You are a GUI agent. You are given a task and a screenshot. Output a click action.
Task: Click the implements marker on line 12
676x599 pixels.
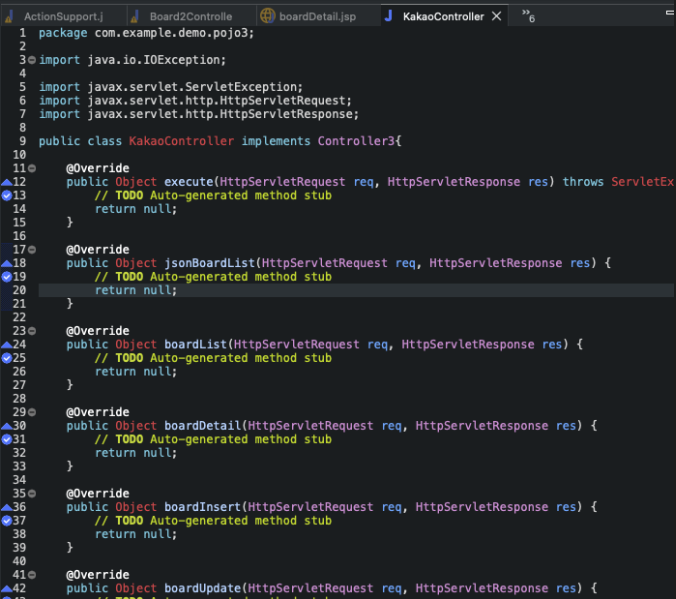pyautogui.click(x=6, y=182)
